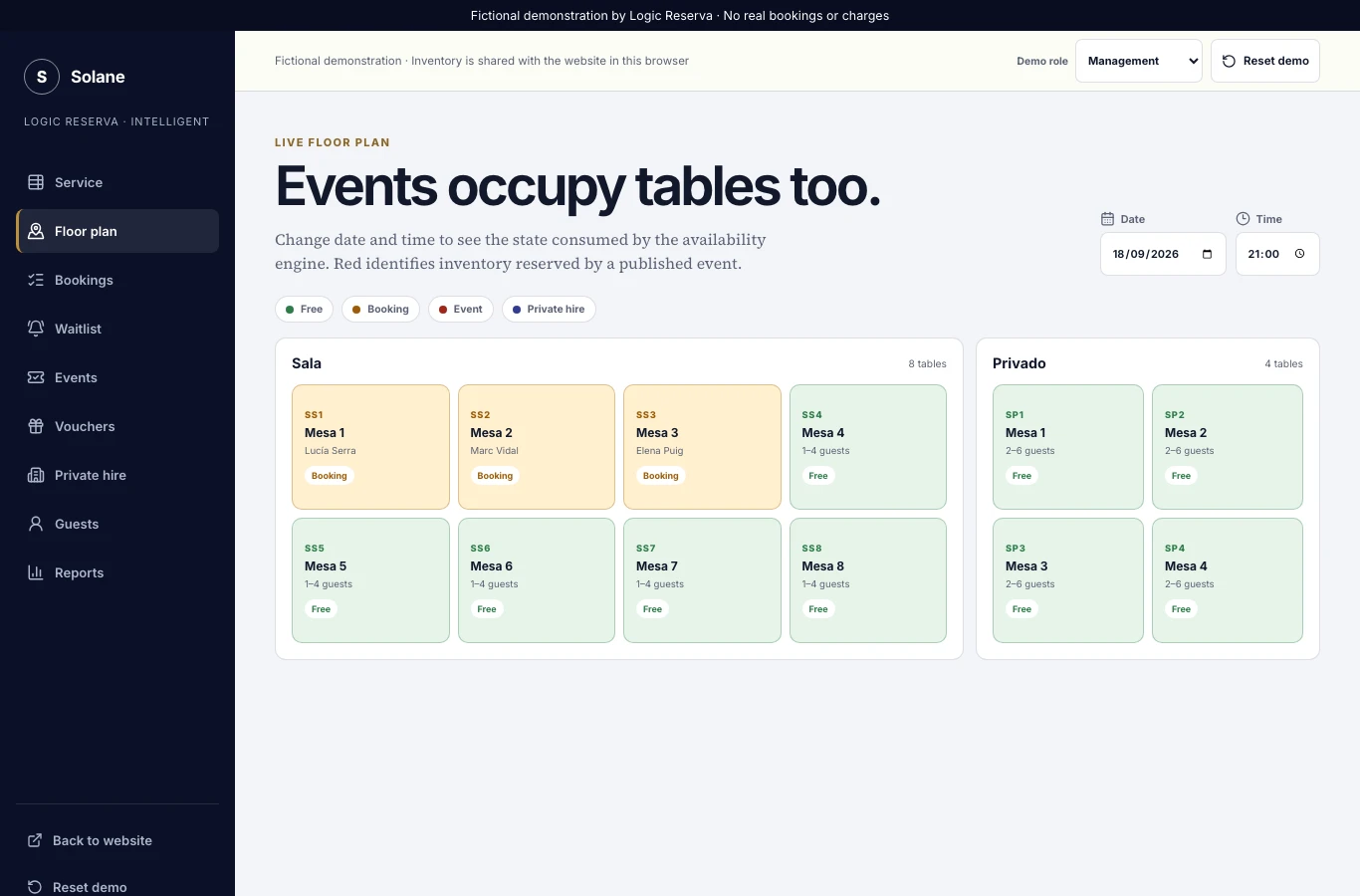Click the Privado section heading

coord(1020,363)
